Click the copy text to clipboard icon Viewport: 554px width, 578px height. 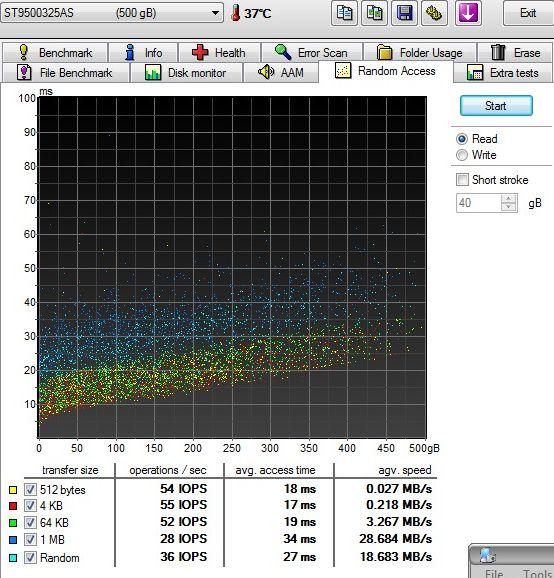pos(344,13)
